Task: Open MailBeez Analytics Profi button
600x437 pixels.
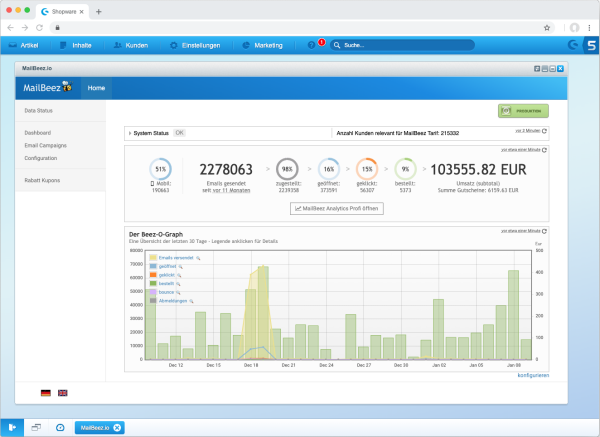Action: tap(337, 209)
